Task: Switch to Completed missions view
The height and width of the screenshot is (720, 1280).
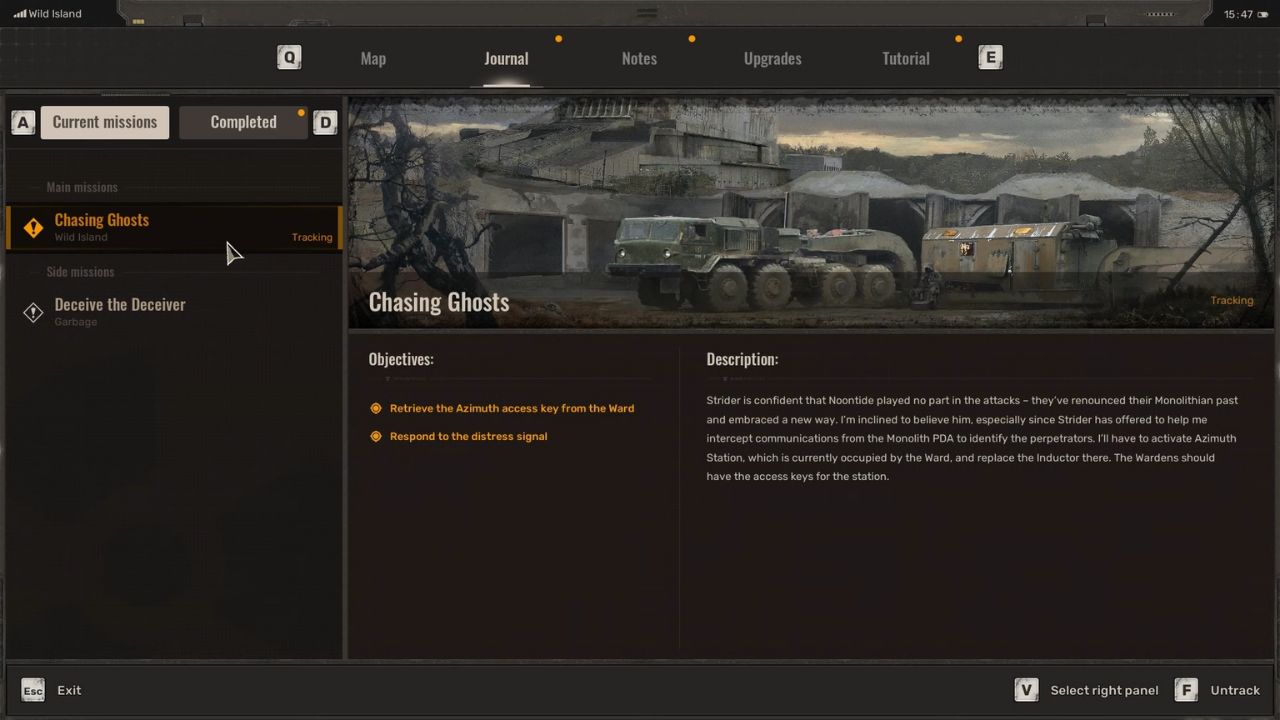Action: (243, 121)
